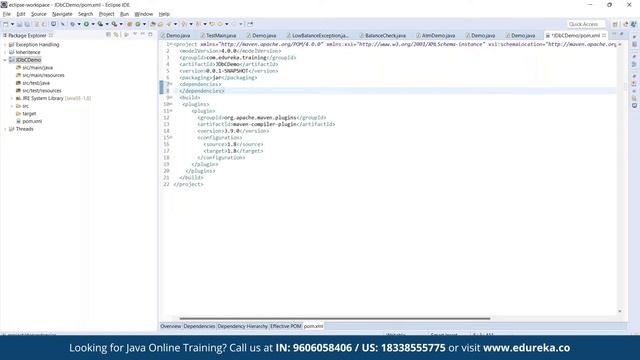The width and height of the screenshot is (640, 360).
Task: Click the Back navigation arrow icon
Action: point(220,24)
